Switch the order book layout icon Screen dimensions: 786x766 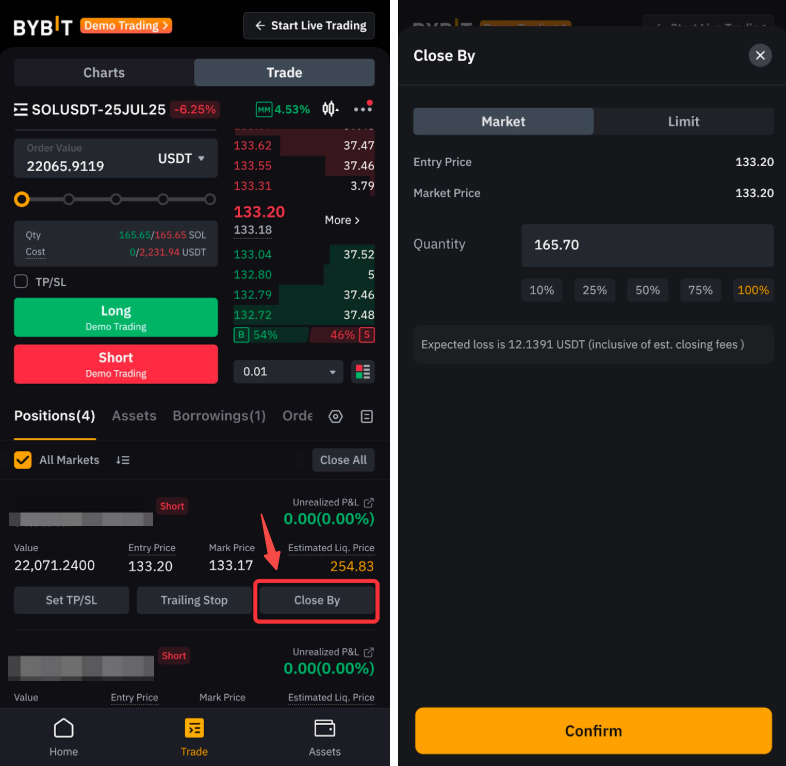pos(362,372)
